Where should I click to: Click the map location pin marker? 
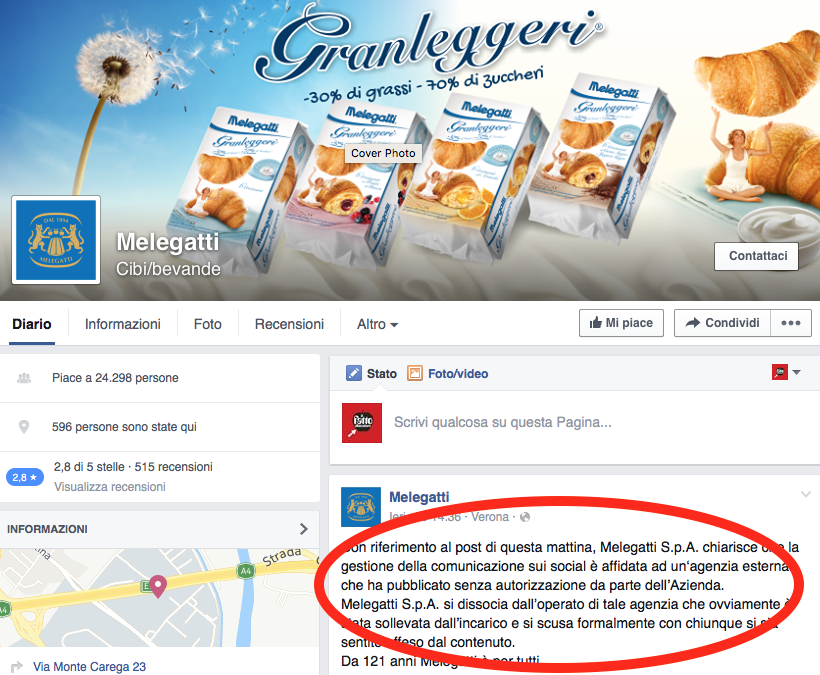tap(158, 587)
